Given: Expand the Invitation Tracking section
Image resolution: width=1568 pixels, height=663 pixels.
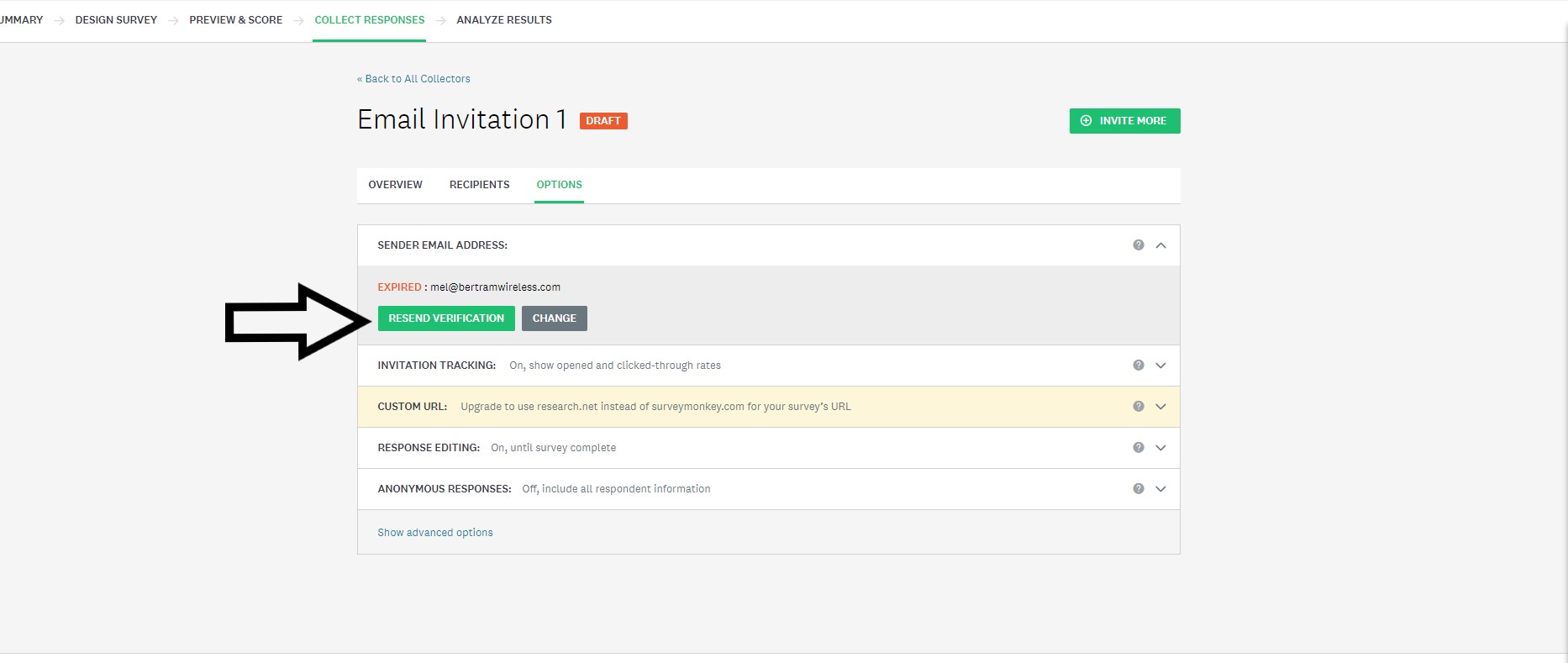Looking at the screenshot, I should (x=1160, y=366).
